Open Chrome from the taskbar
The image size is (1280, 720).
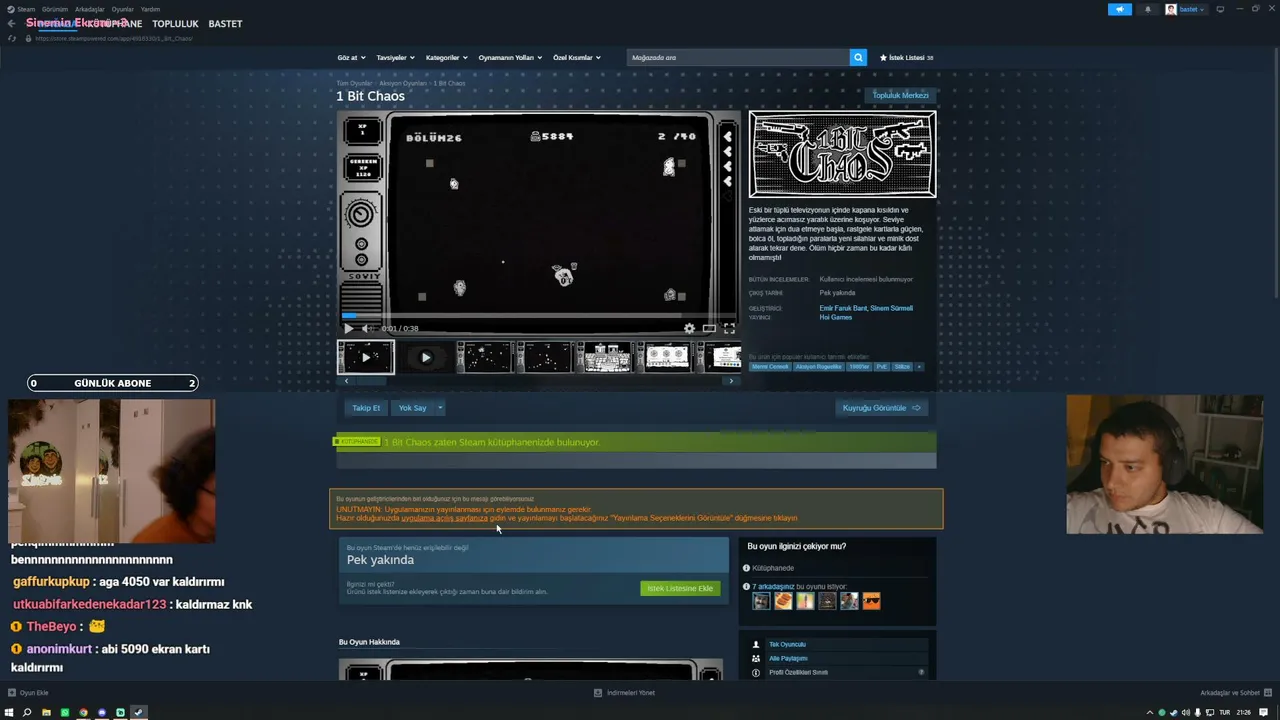[83, 713]
